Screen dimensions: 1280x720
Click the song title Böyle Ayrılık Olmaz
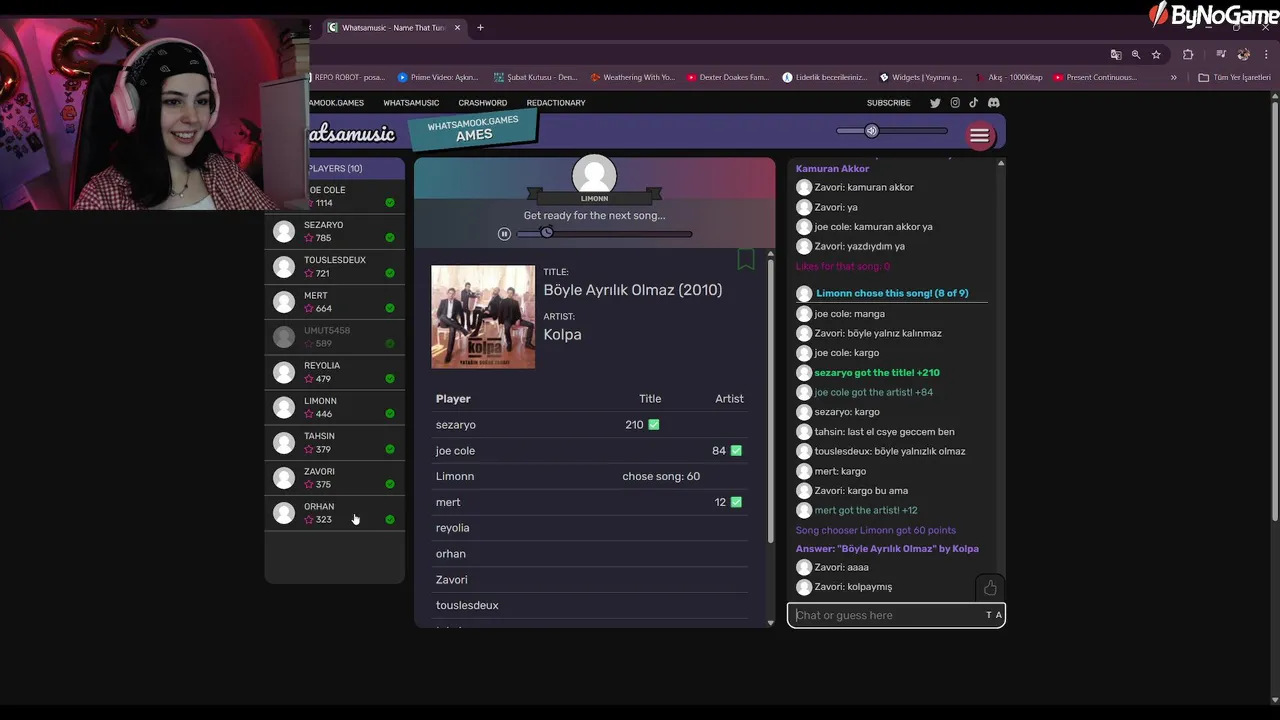click(632, 290)
